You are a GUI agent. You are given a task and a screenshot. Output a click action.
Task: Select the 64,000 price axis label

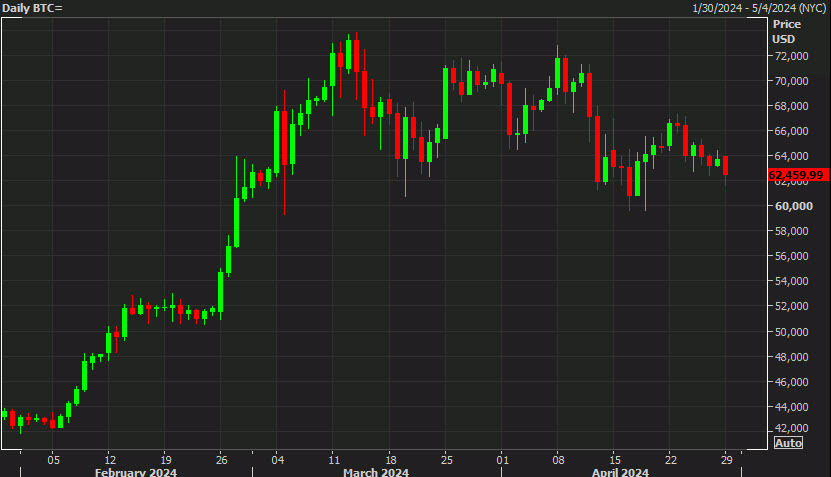(791, 156)
